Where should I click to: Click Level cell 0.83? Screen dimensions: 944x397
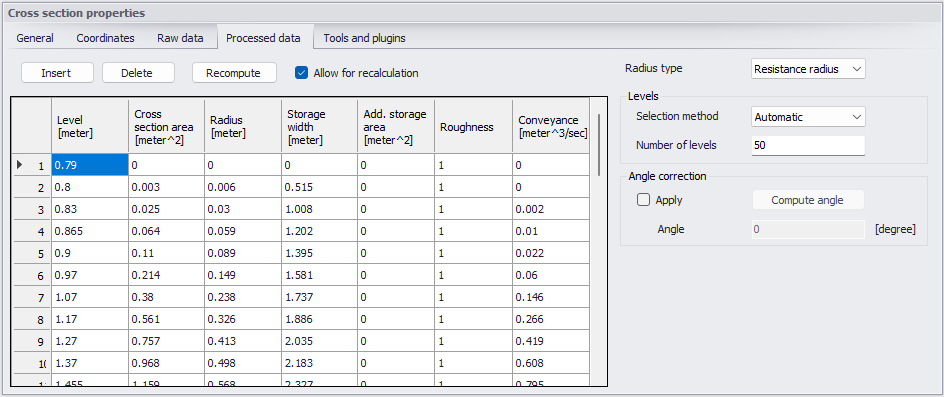[90, 210]
